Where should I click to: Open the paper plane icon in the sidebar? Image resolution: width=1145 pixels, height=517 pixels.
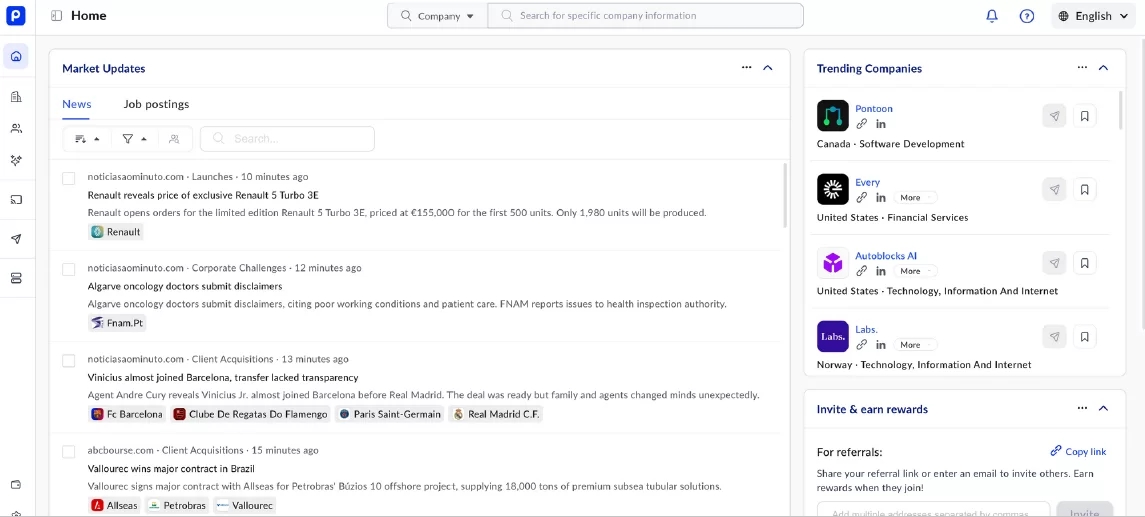(x=16, y=239)
